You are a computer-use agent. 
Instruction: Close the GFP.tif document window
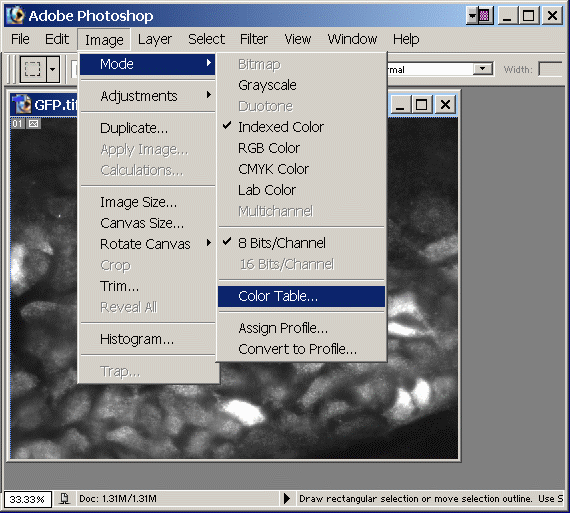click(x=445, y=105)
